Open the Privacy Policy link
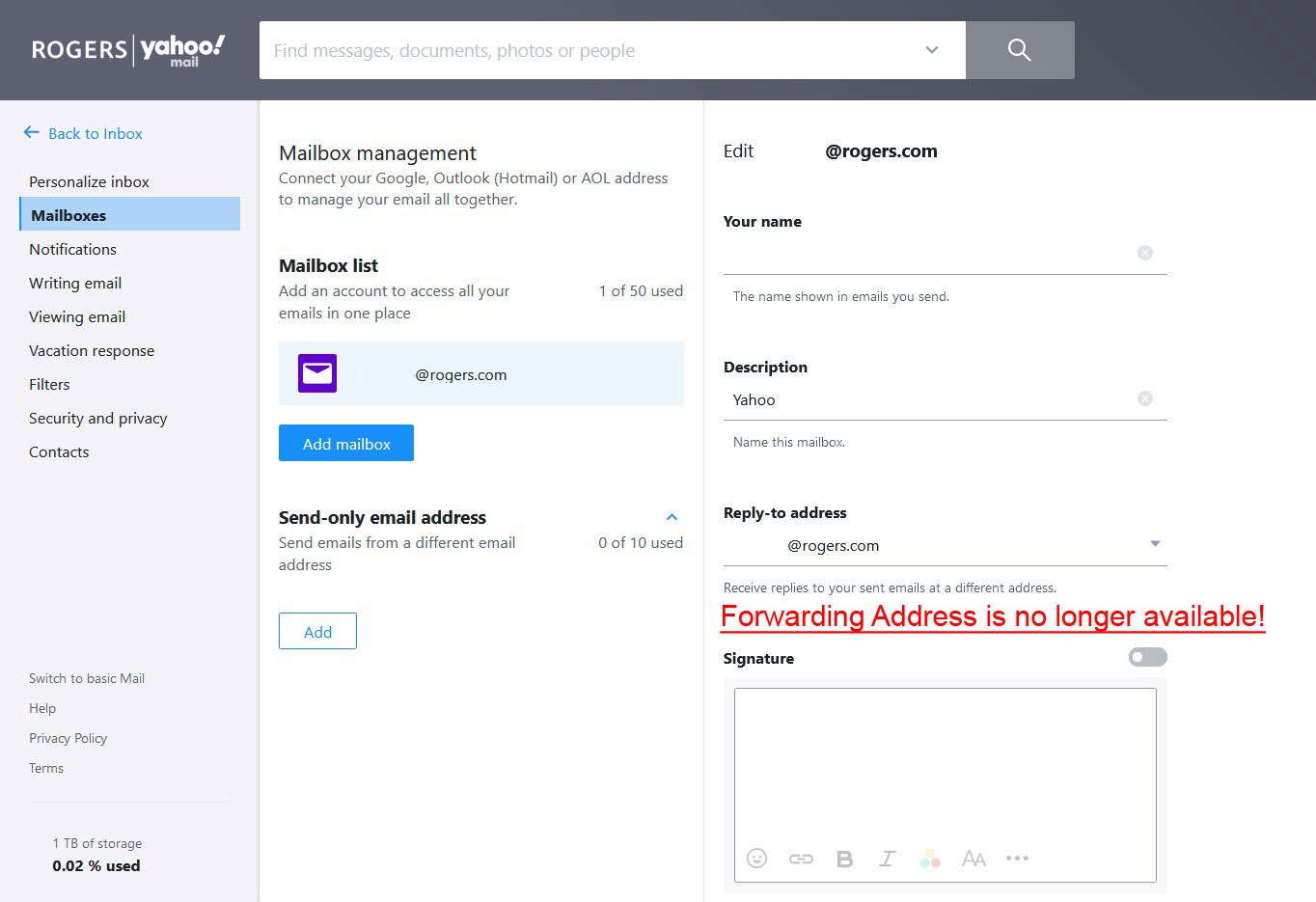 [68, 738]
